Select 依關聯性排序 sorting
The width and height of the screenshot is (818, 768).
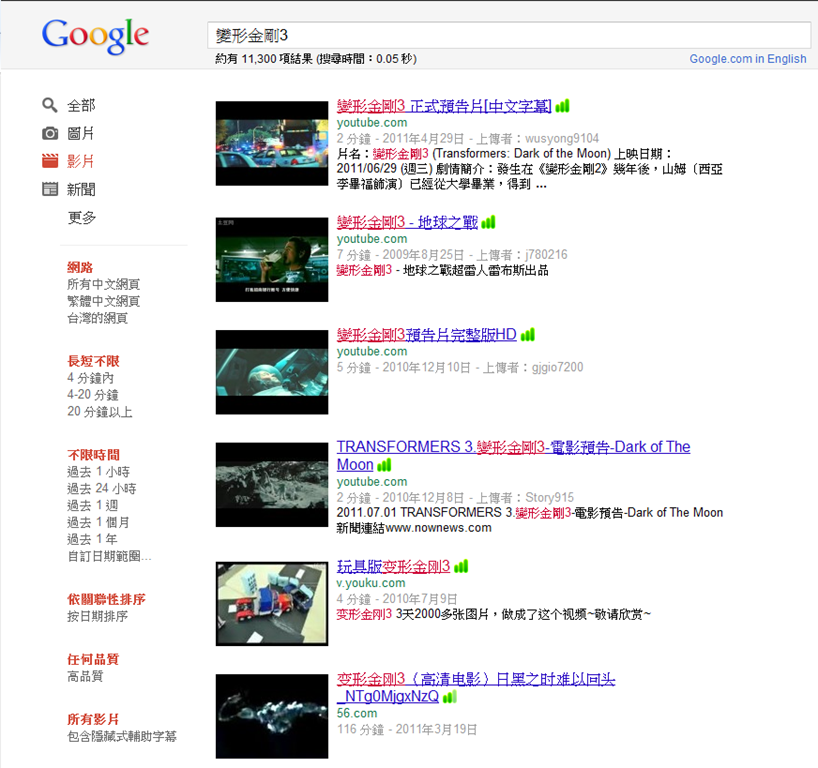tap(106, 599)
